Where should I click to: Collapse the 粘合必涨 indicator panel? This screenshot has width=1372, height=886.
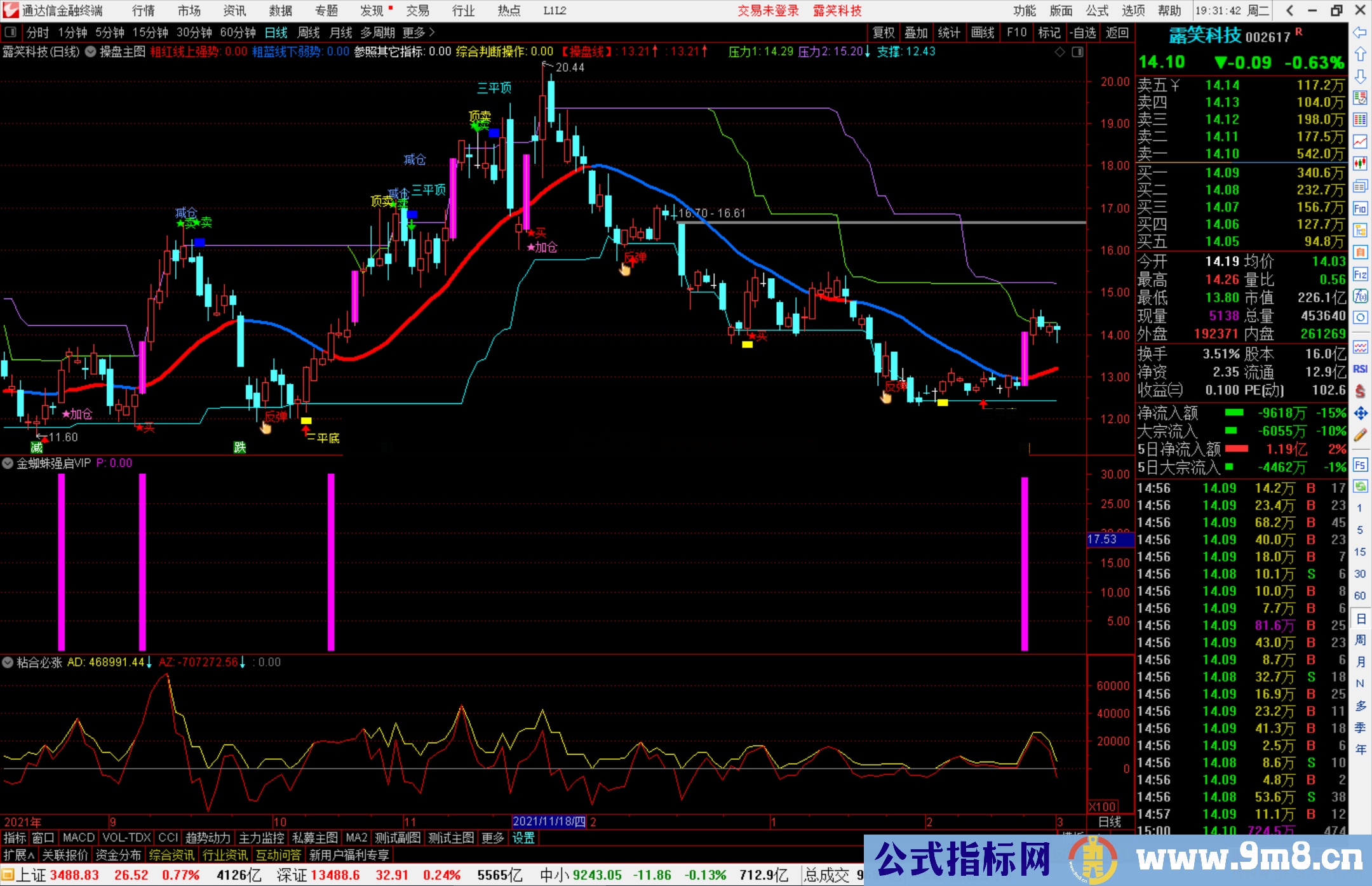pos(8,662)
